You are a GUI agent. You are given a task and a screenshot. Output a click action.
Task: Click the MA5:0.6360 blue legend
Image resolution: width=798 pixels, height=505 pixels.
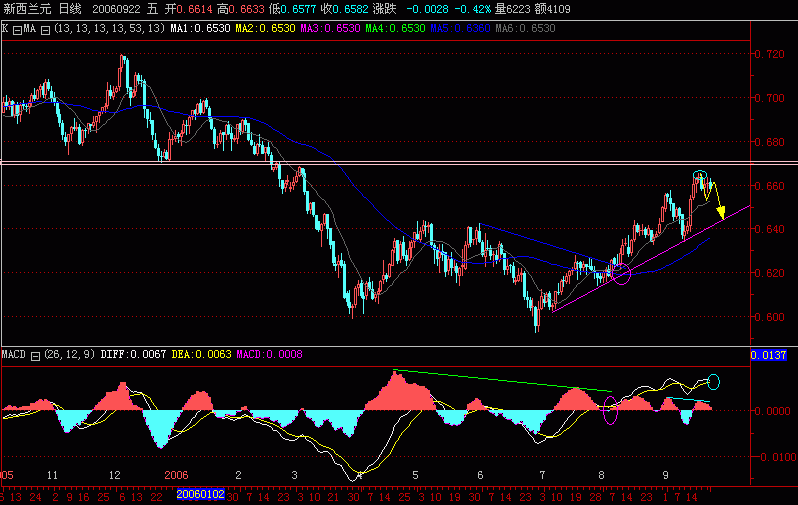461,29
